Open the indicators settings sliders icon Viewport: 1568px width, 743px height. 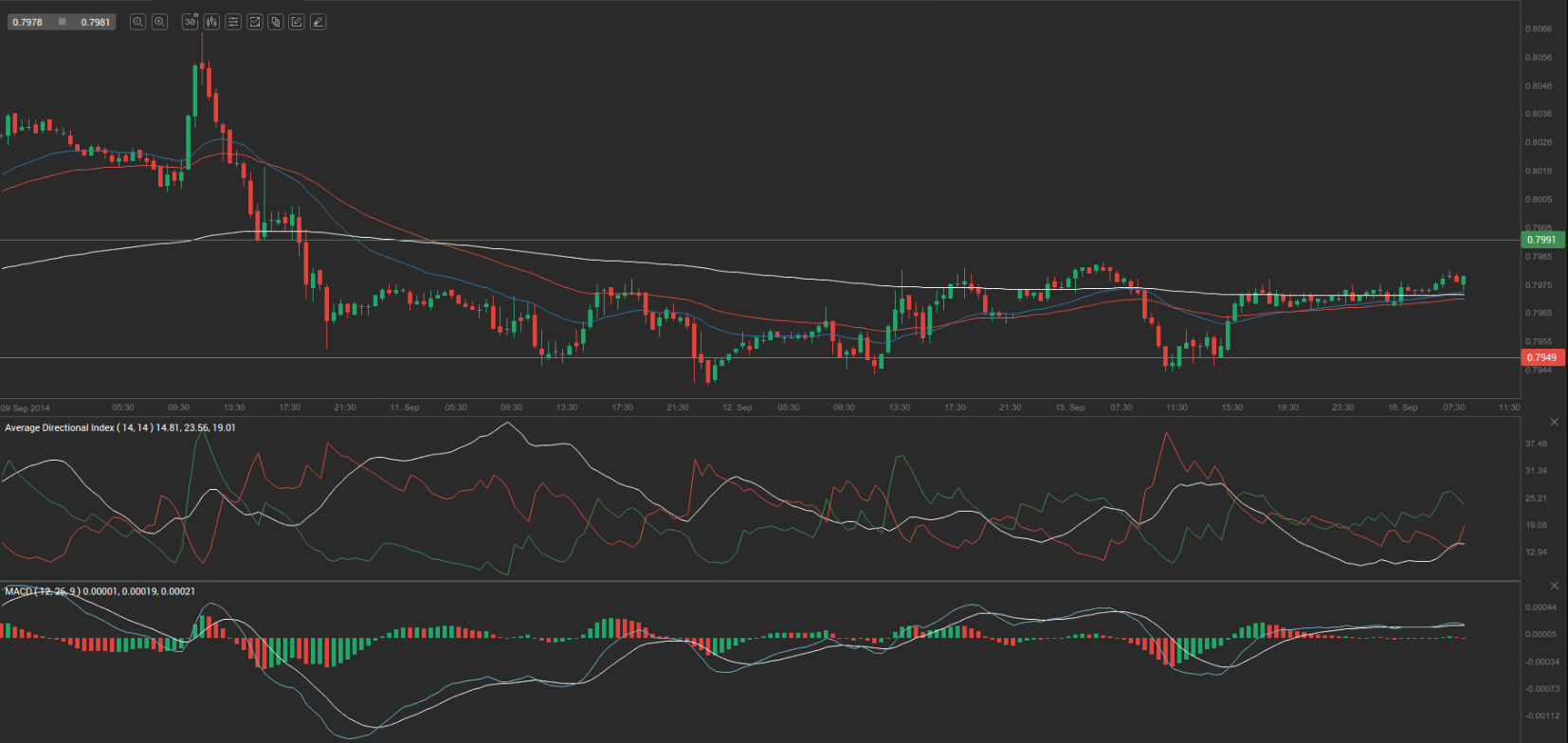tap(233, 22)
